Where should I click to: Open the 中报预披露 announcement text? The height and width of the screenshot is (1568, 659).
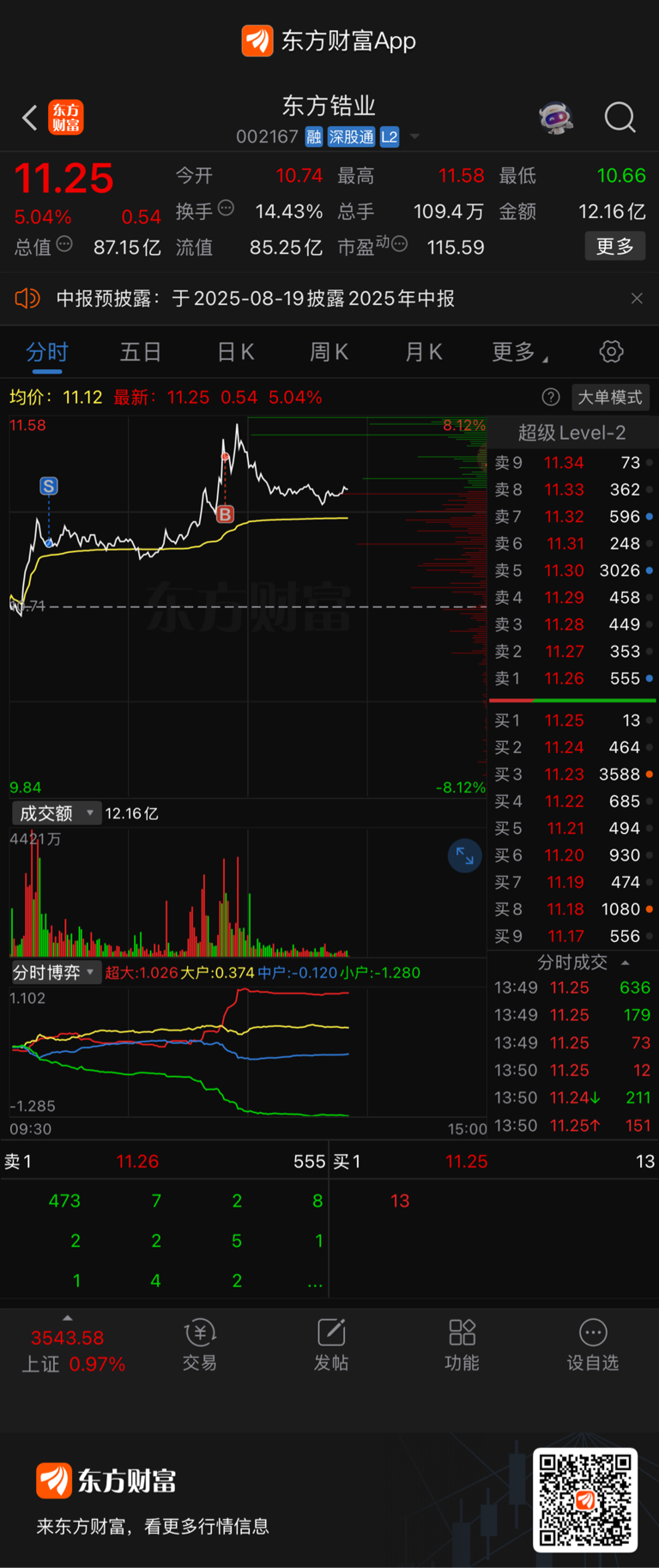pos(256,298)
